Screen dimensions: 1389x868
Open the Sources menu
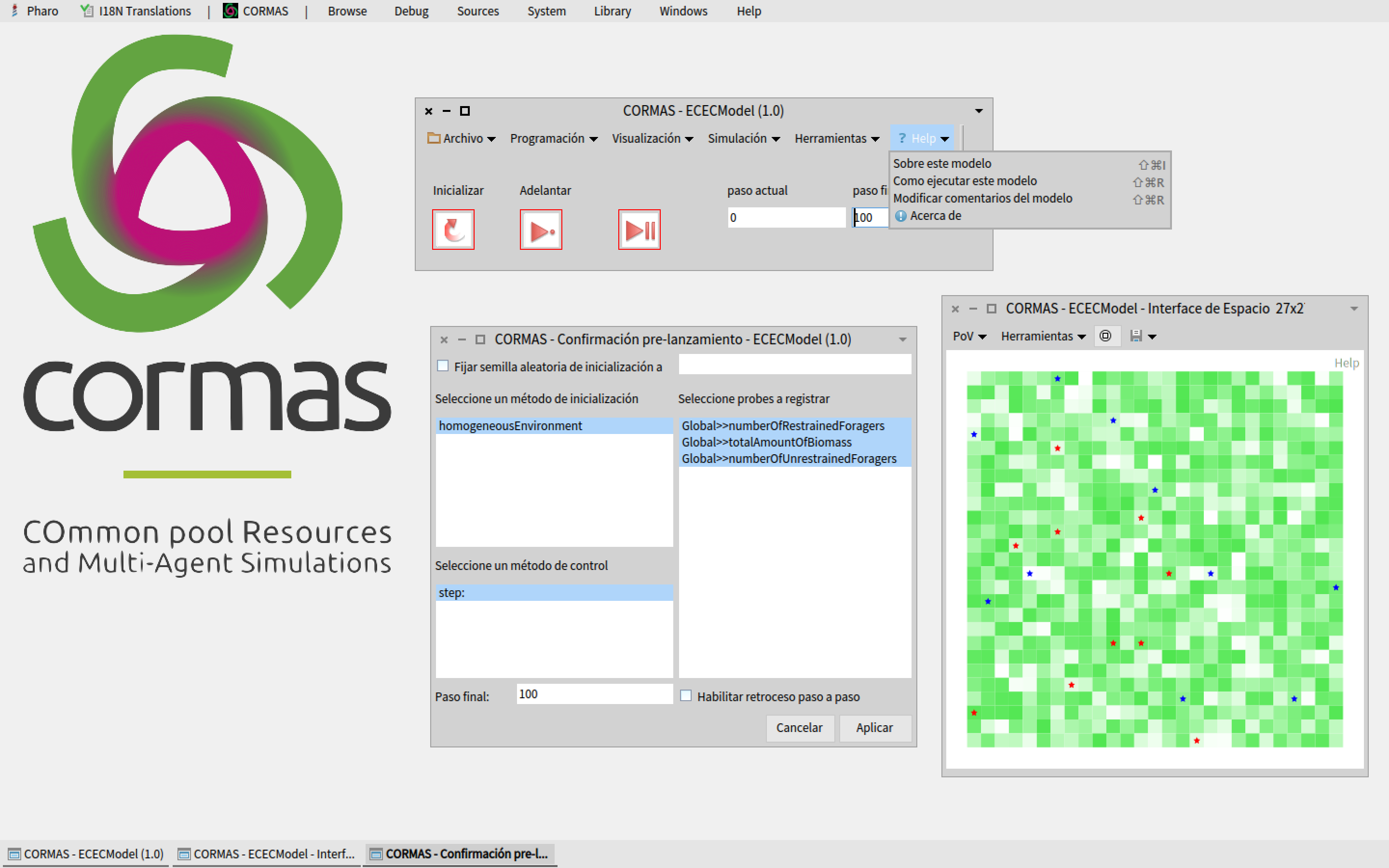[x=477, y=11]
